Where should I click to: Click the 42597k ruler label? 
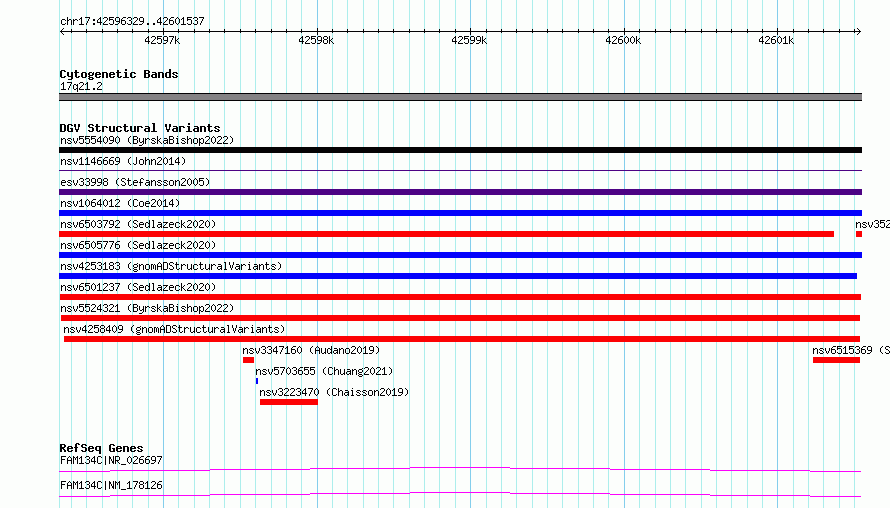pyautogui.click(x=162, y=40)
